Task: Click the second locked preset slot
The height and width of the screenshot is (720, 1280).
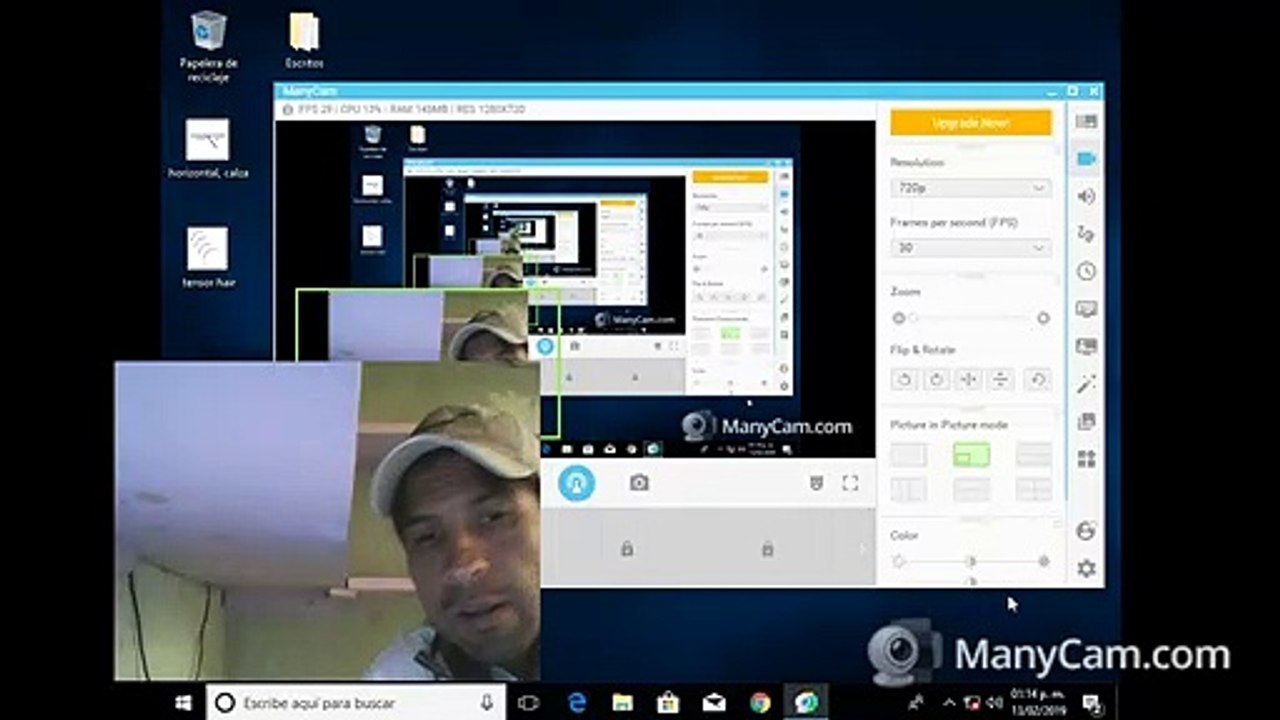Action: tap(767, 548)
